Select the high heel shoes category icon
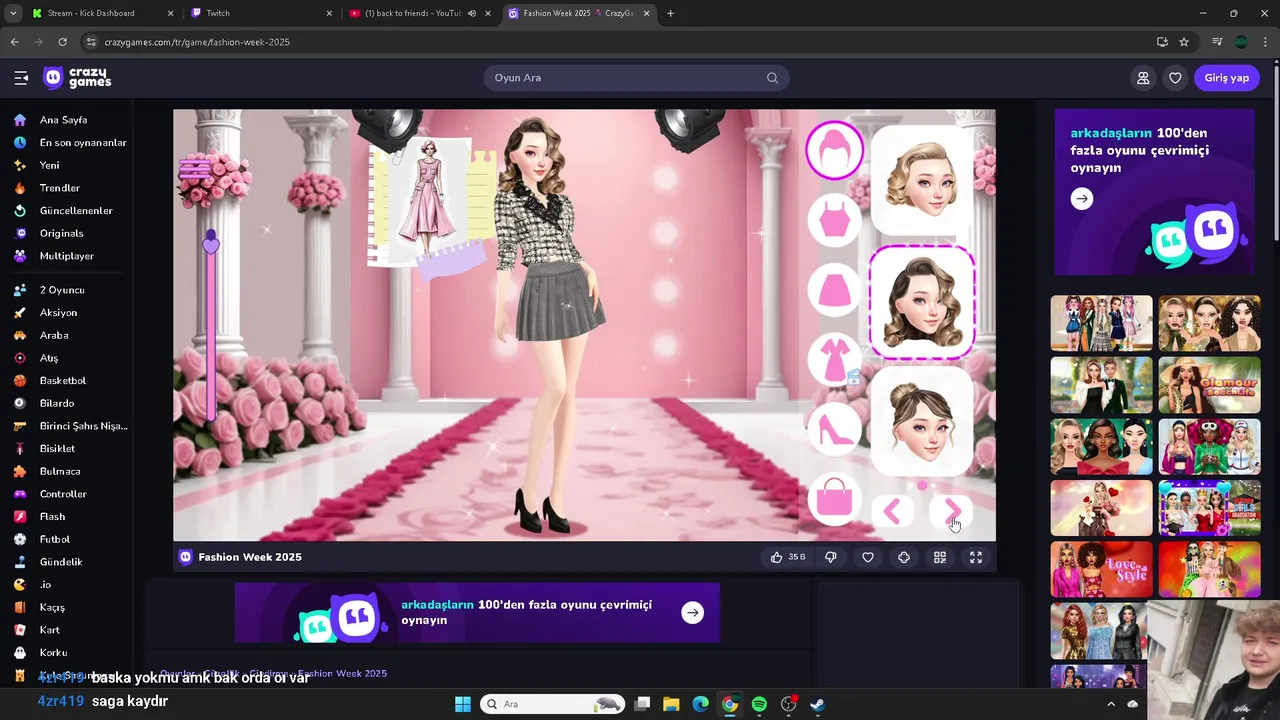This screenshot has height=720, width=1280. click(834, 428)
